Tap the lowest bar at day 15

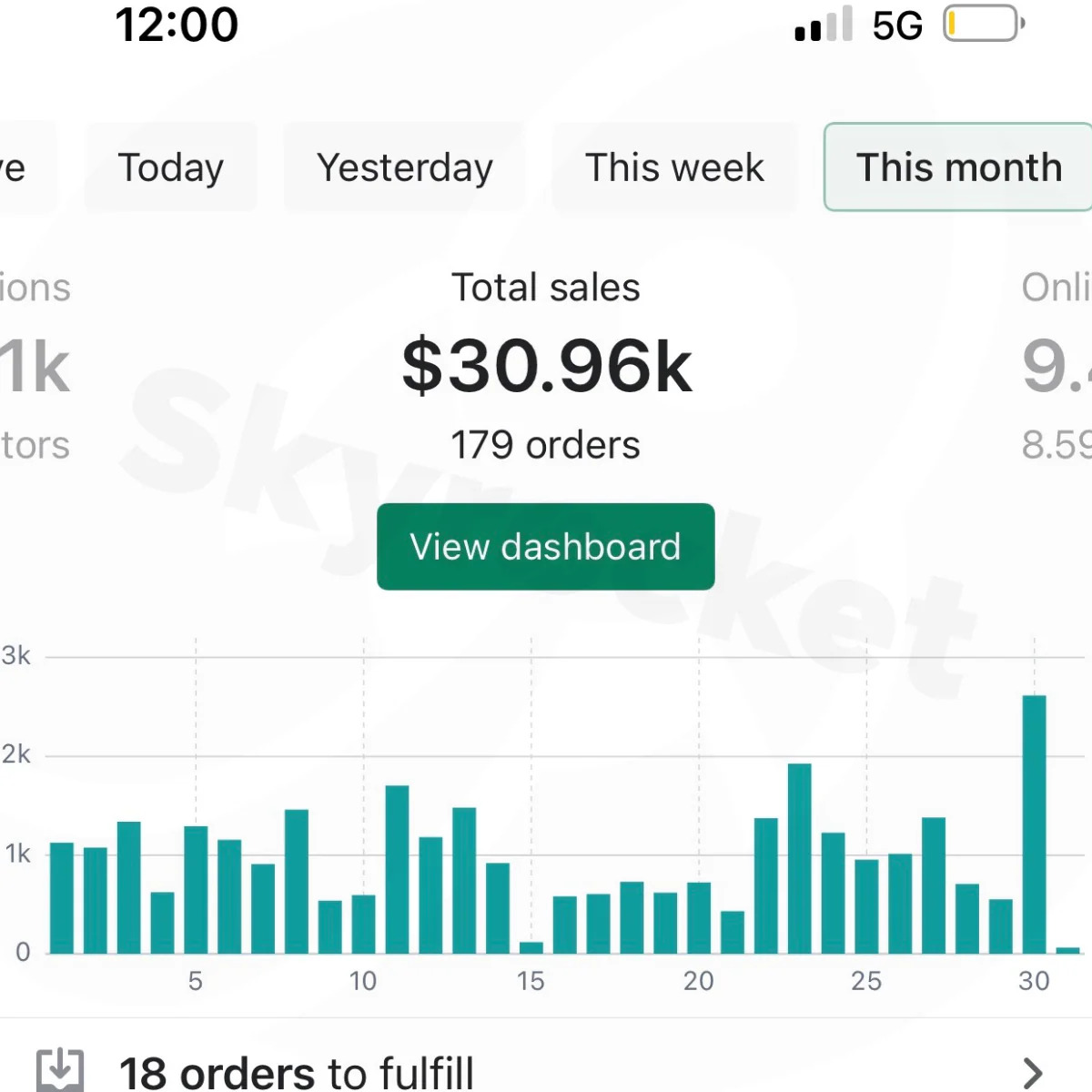[531, 947]
